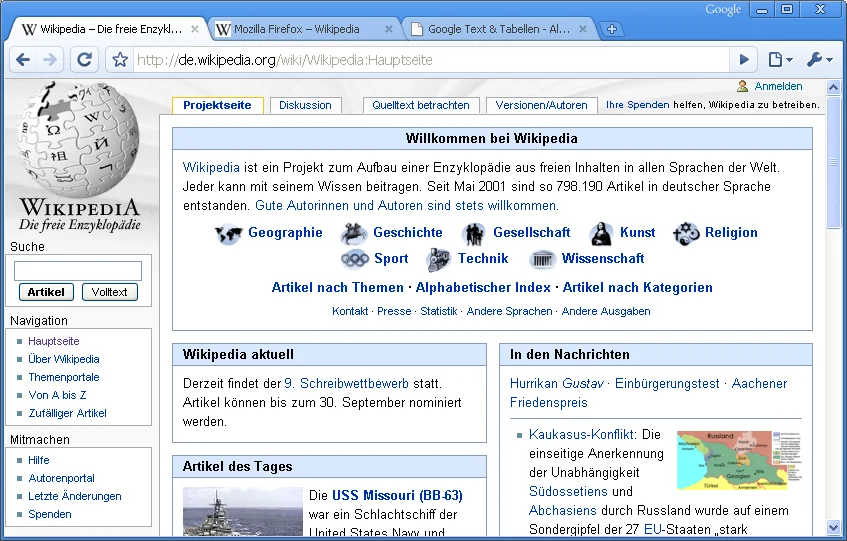Follow the Statistik link
The image size is (847, 541).
[x=439, y=311]
